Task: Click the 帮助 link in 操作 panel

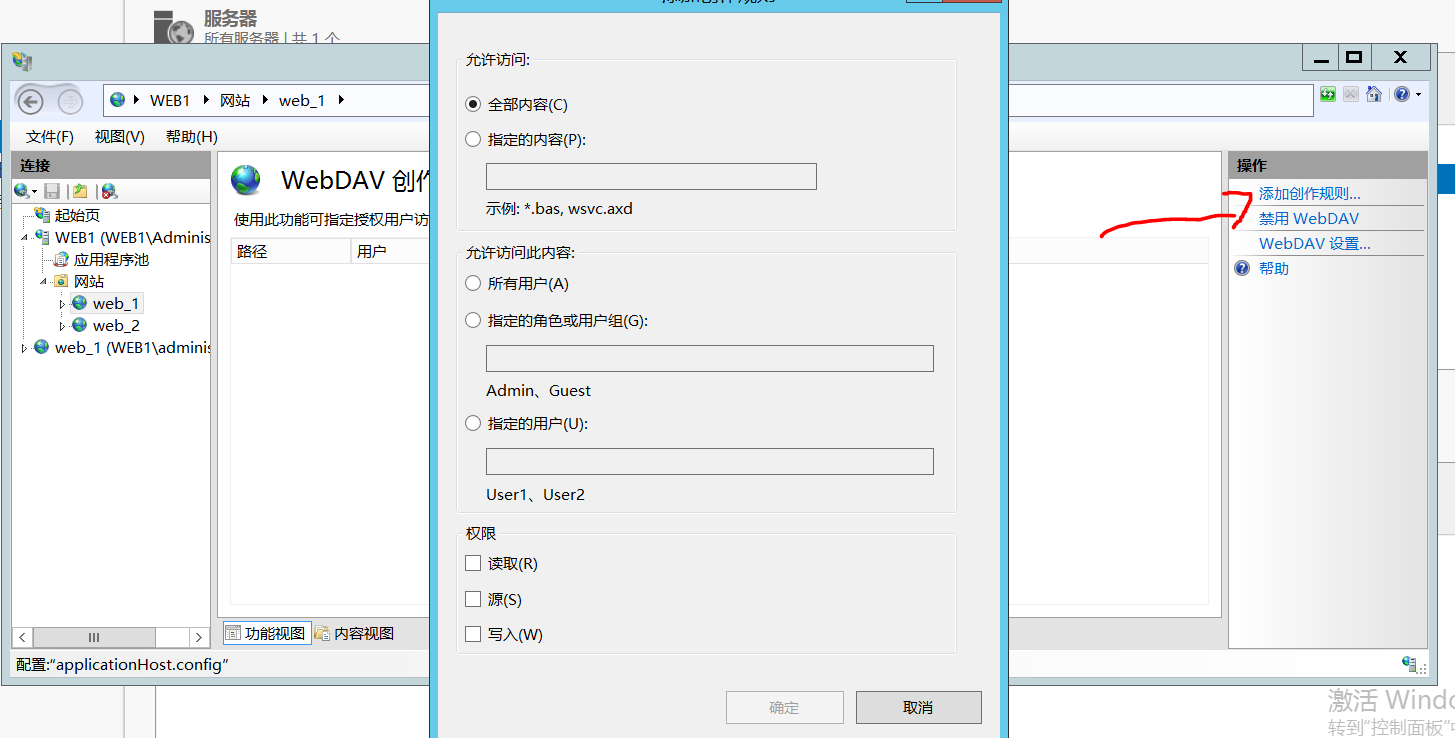Action: (1274, 268)
